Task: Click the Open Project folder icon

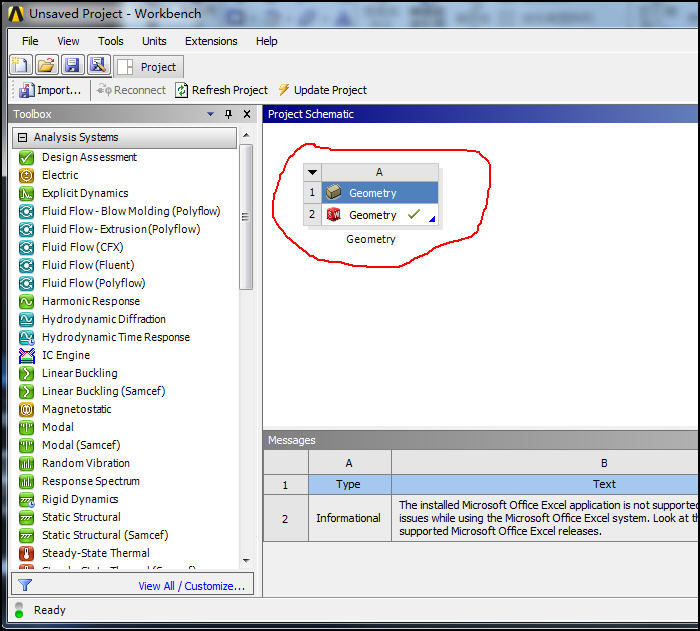Action: tap(46, 66)
